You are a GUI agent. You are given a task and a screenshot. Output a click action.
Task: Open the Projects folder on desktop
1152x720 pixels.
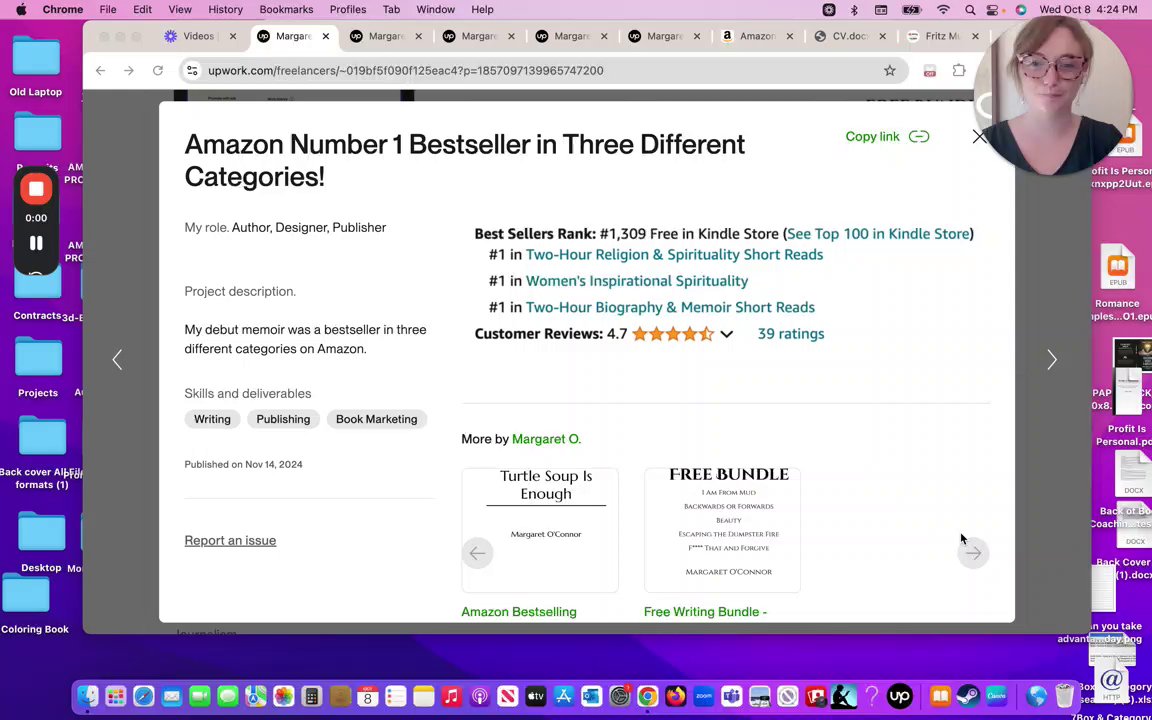tap(37, 367)
